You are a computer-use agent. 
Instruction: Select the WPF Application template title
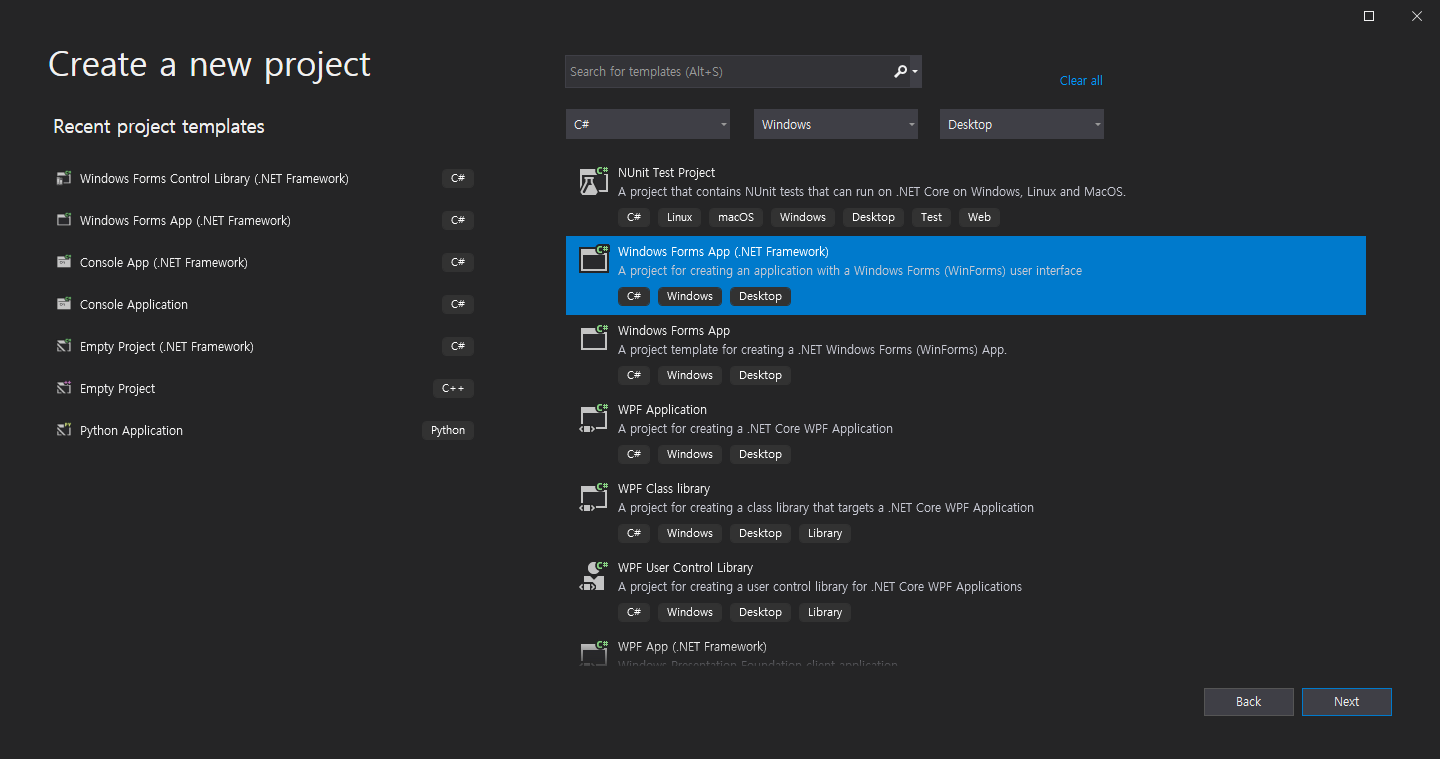[663, 410]
